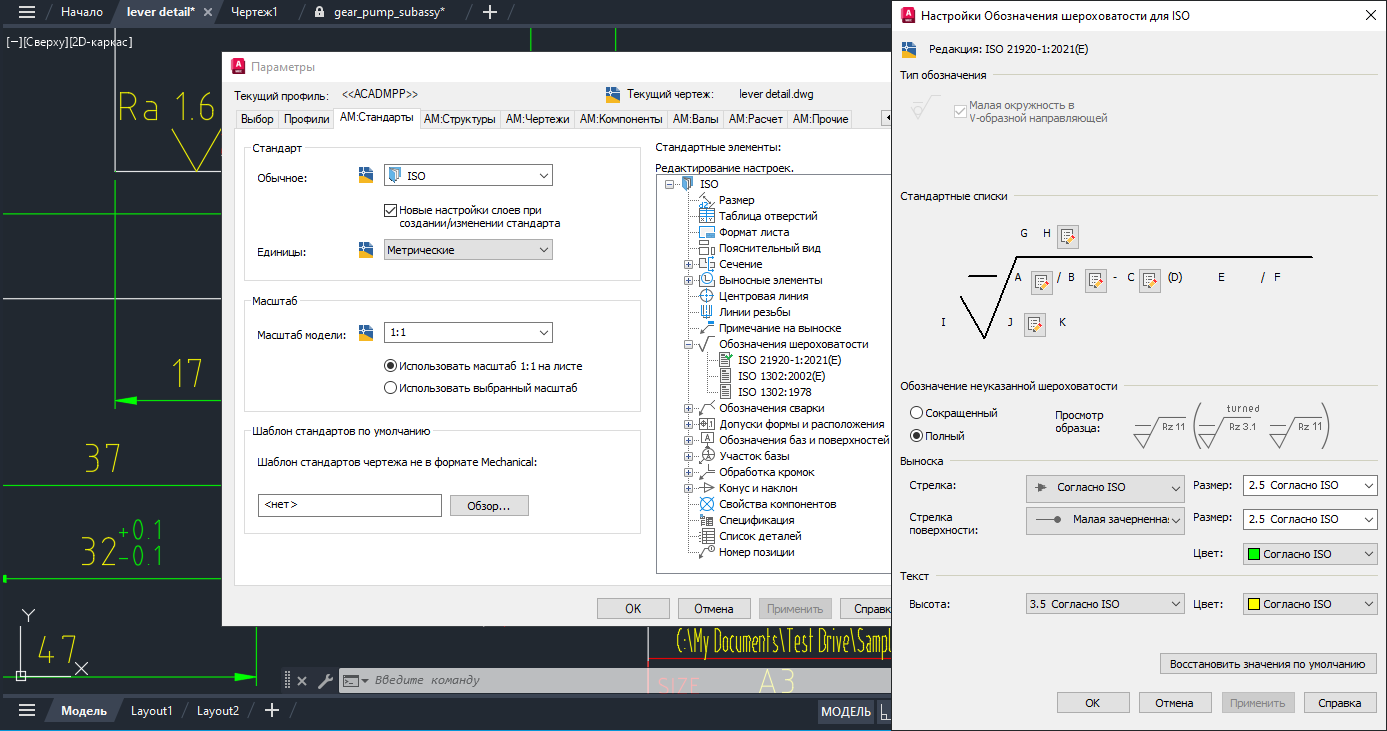Screen dimensions: 1387x731
Task: Add a new layout with plus icon
Action: tap(271, 711)
